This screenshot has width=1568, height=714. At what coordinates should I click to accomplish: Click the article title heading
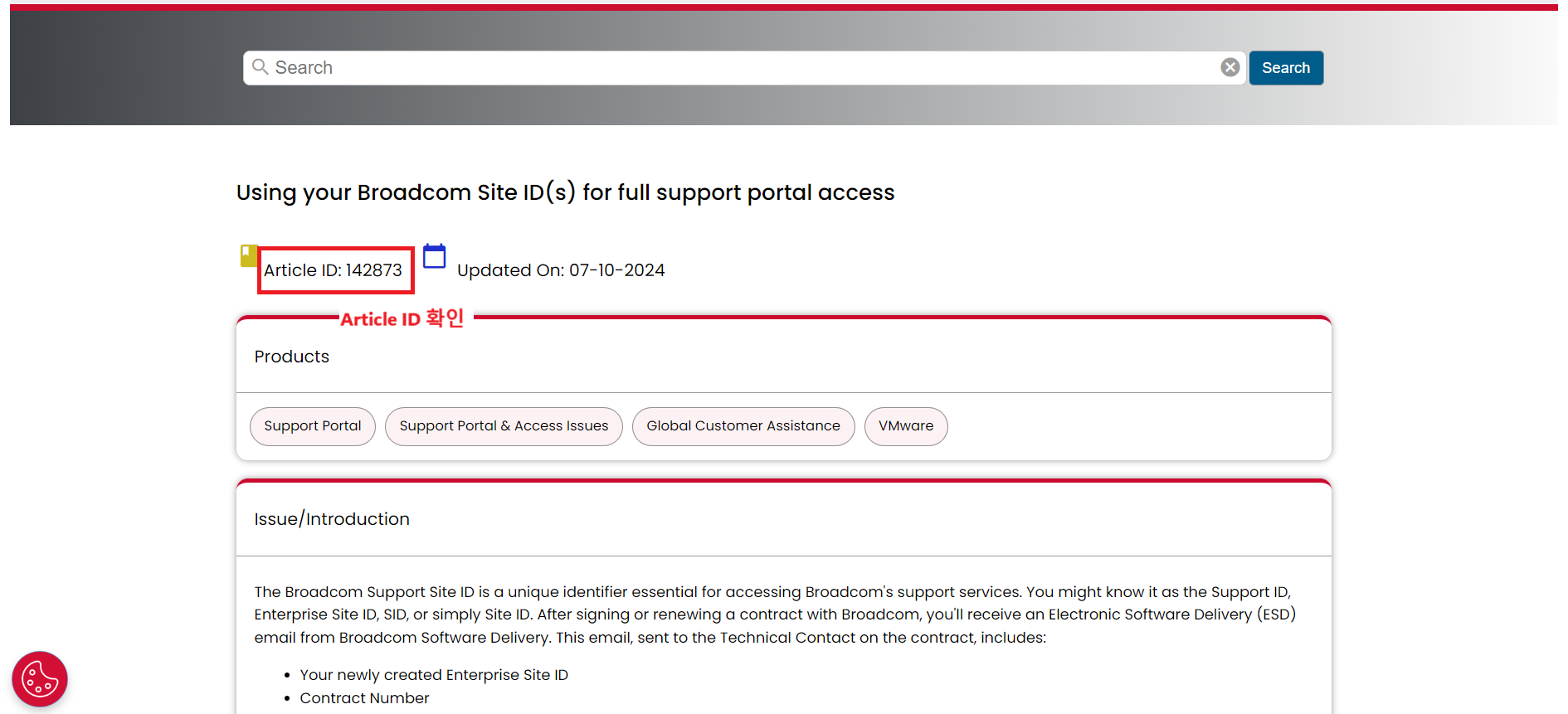coord(565,192)
